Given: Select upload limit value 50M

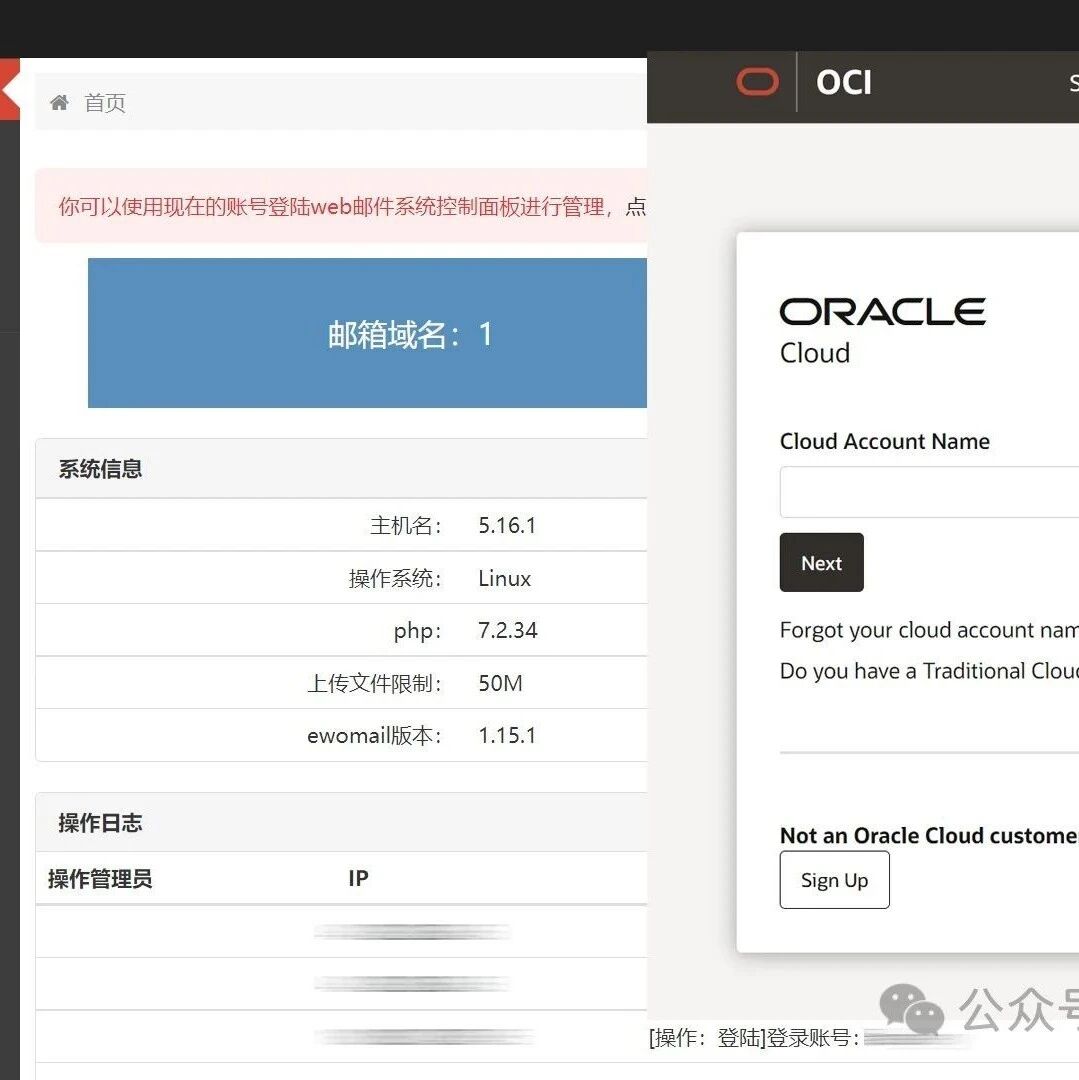Looking at the screenshot, I should coord(501,683).
